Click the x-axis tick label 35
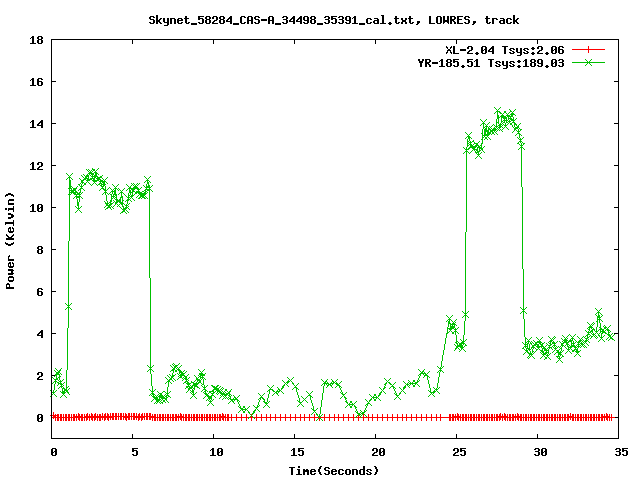 (x=621, y=452)
